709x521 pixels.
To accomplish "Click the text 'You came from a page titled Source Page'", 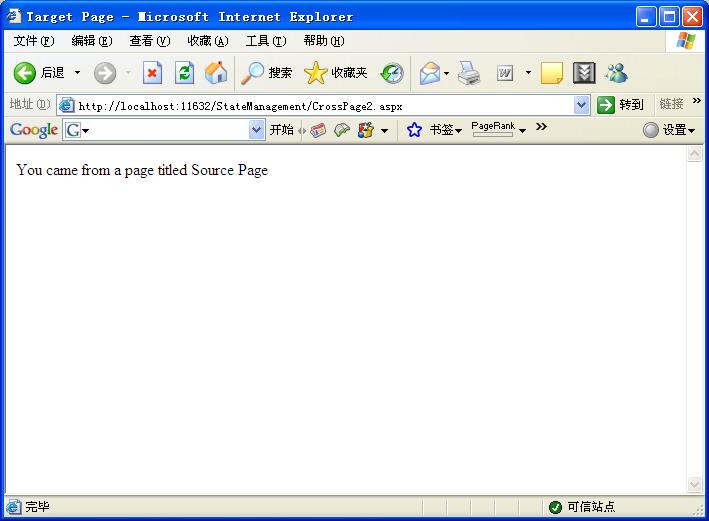I will coord(142,170).
